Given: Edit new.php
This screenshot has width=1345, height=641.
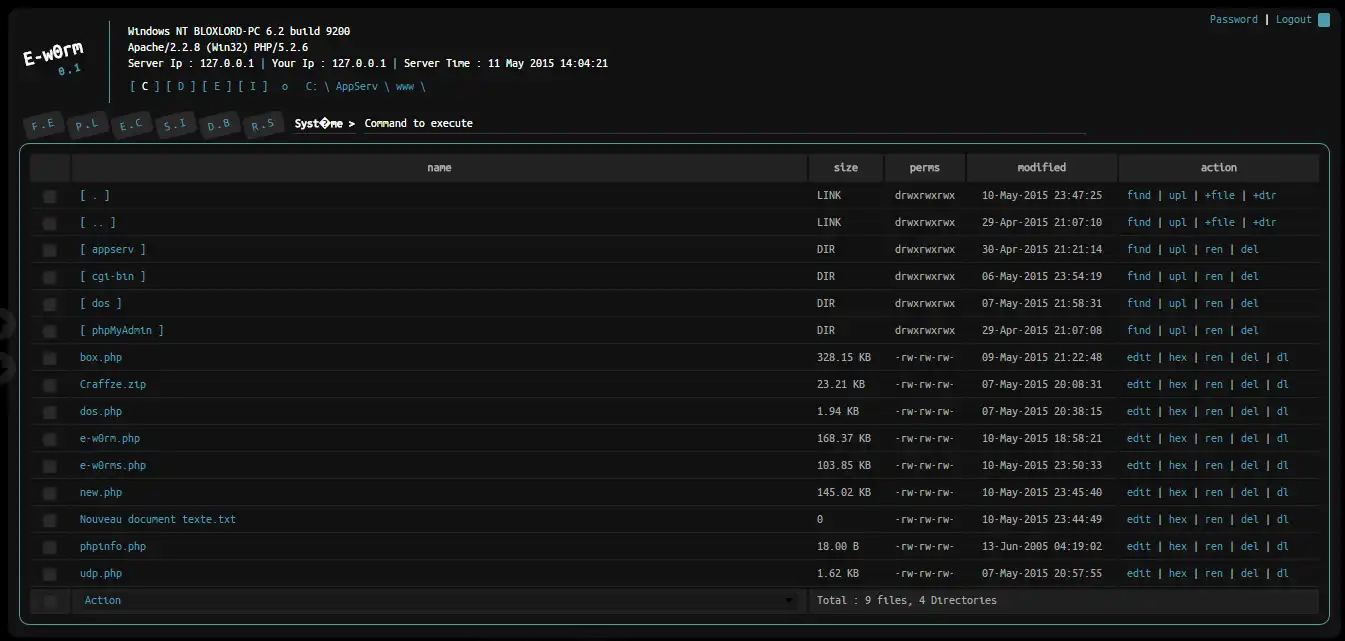Looking at the screenshot, I should 1139,492.
